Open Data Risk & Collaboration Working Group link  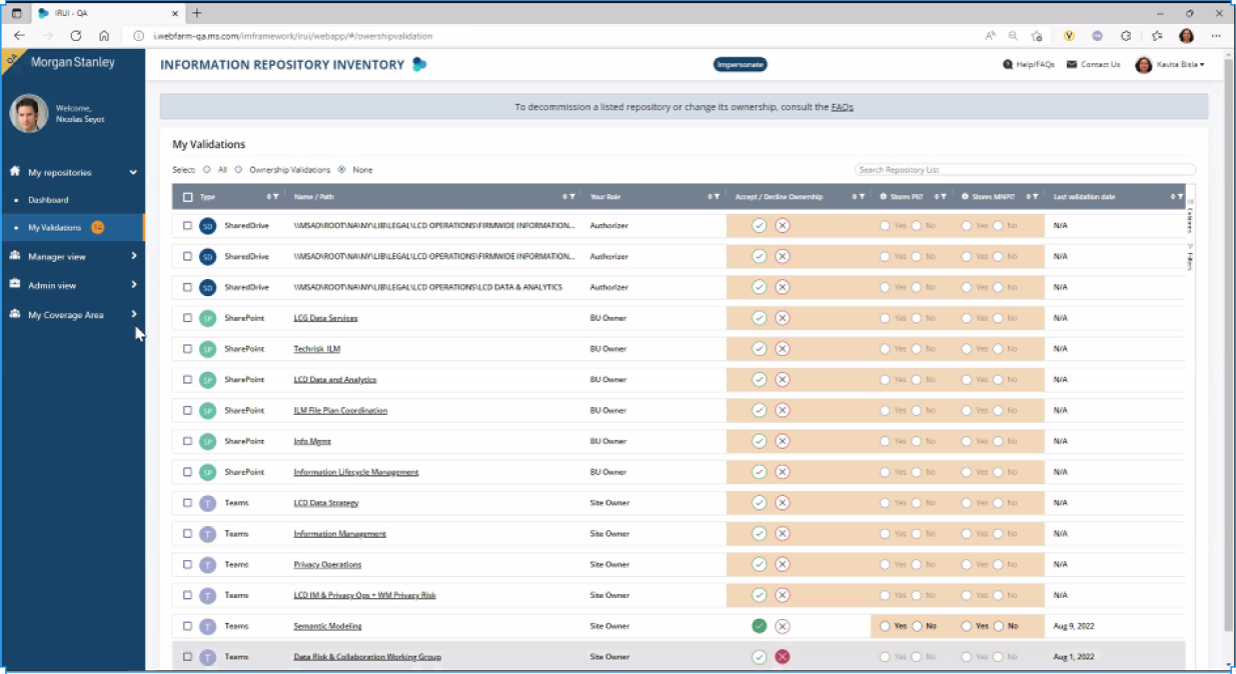(367, 657)
